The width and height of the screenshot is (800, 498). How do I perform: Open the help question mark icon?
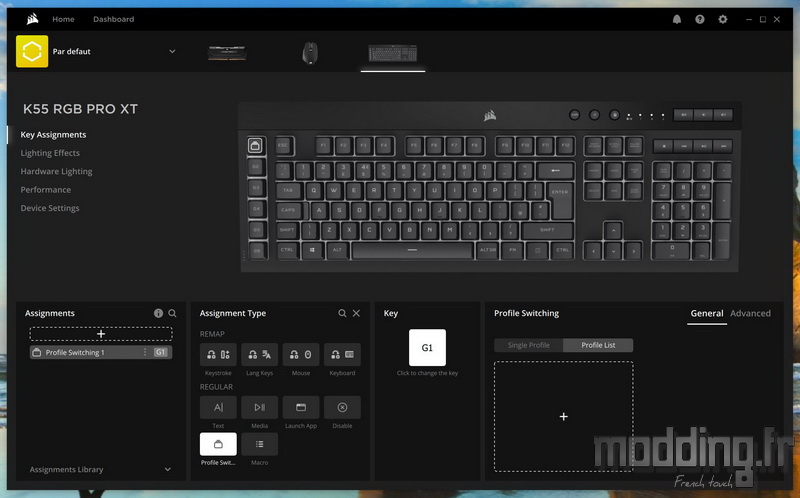tap(699, 19)
